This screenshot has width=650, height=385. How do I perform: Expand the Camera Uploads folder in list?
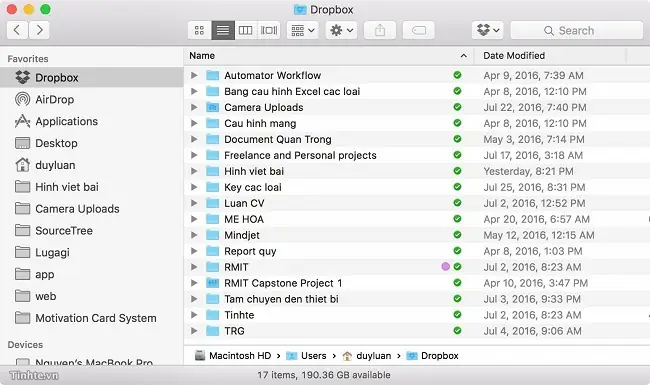coord(194,107)
